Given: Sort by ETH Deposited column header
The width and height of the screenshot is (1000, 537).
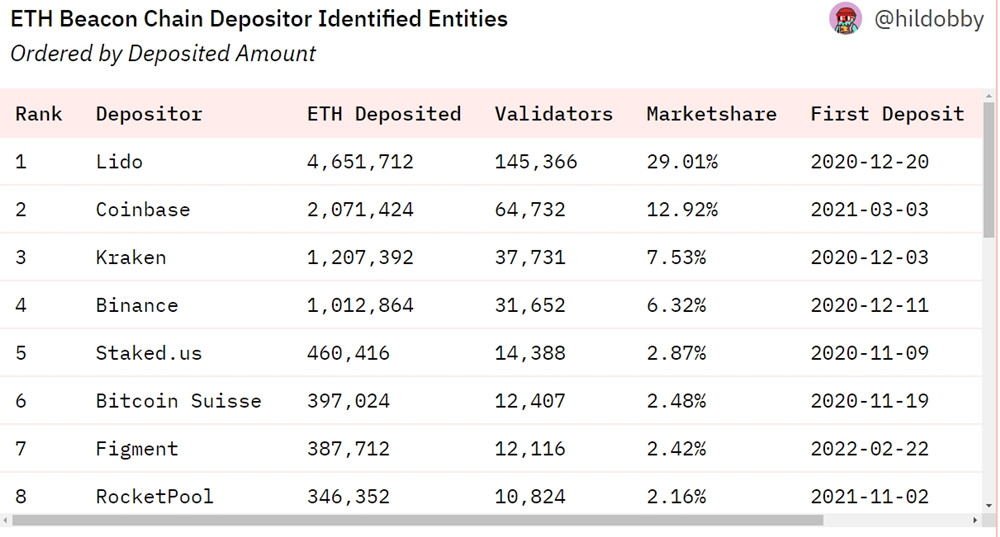Looking at the screenshot, I should [384, 114].
